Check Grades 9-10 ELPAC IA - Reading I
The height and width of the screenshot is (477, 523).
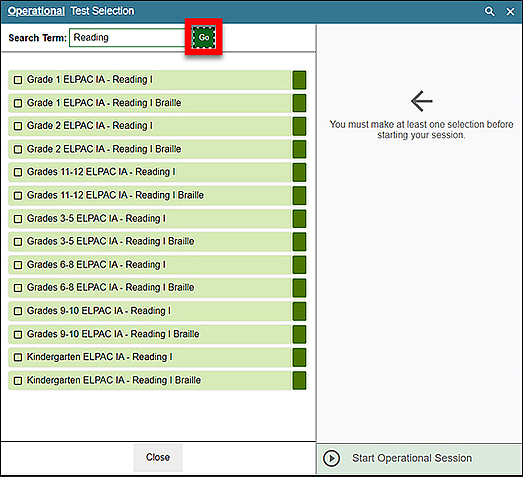18,311
